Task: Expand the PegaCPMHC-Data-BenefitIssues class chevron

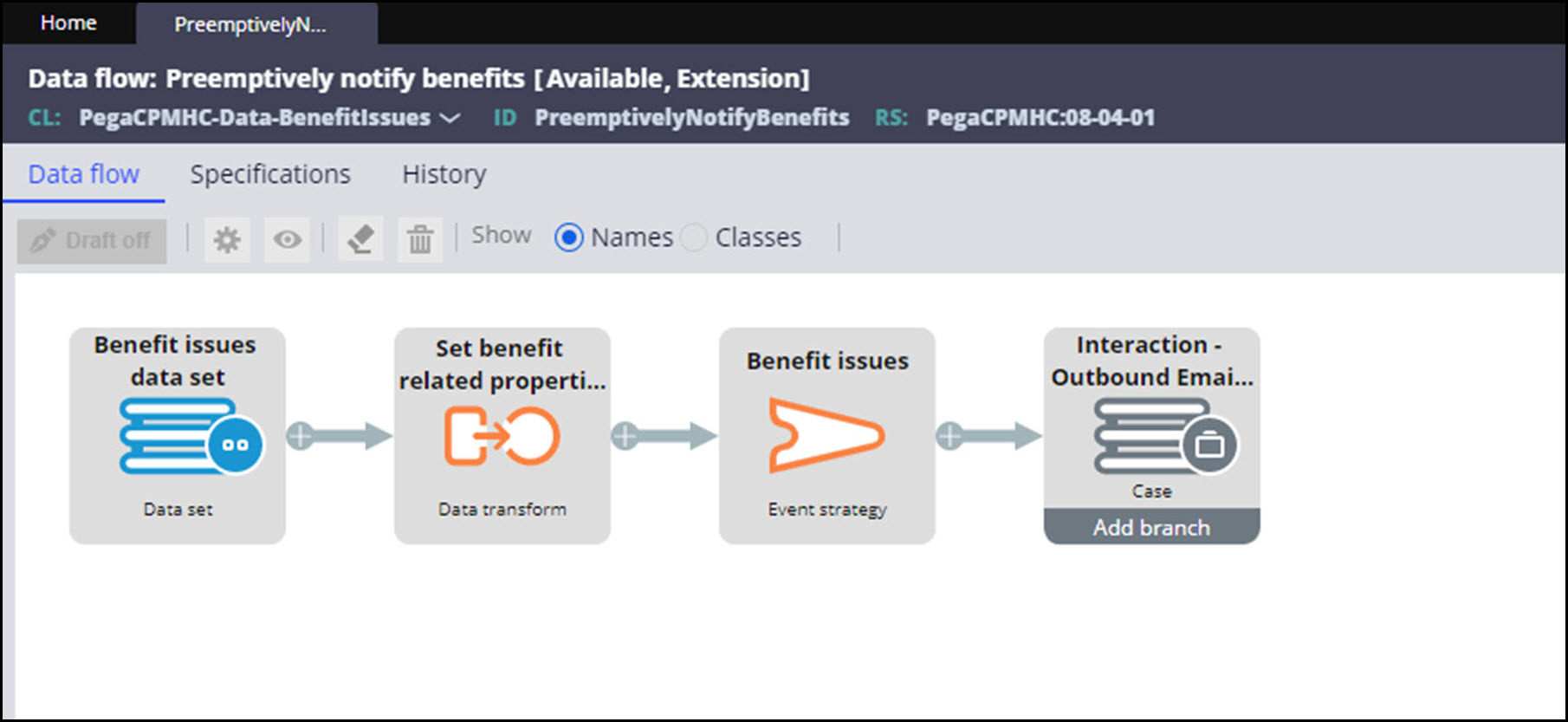Action: pyautogui.click(x=450, y=118)
